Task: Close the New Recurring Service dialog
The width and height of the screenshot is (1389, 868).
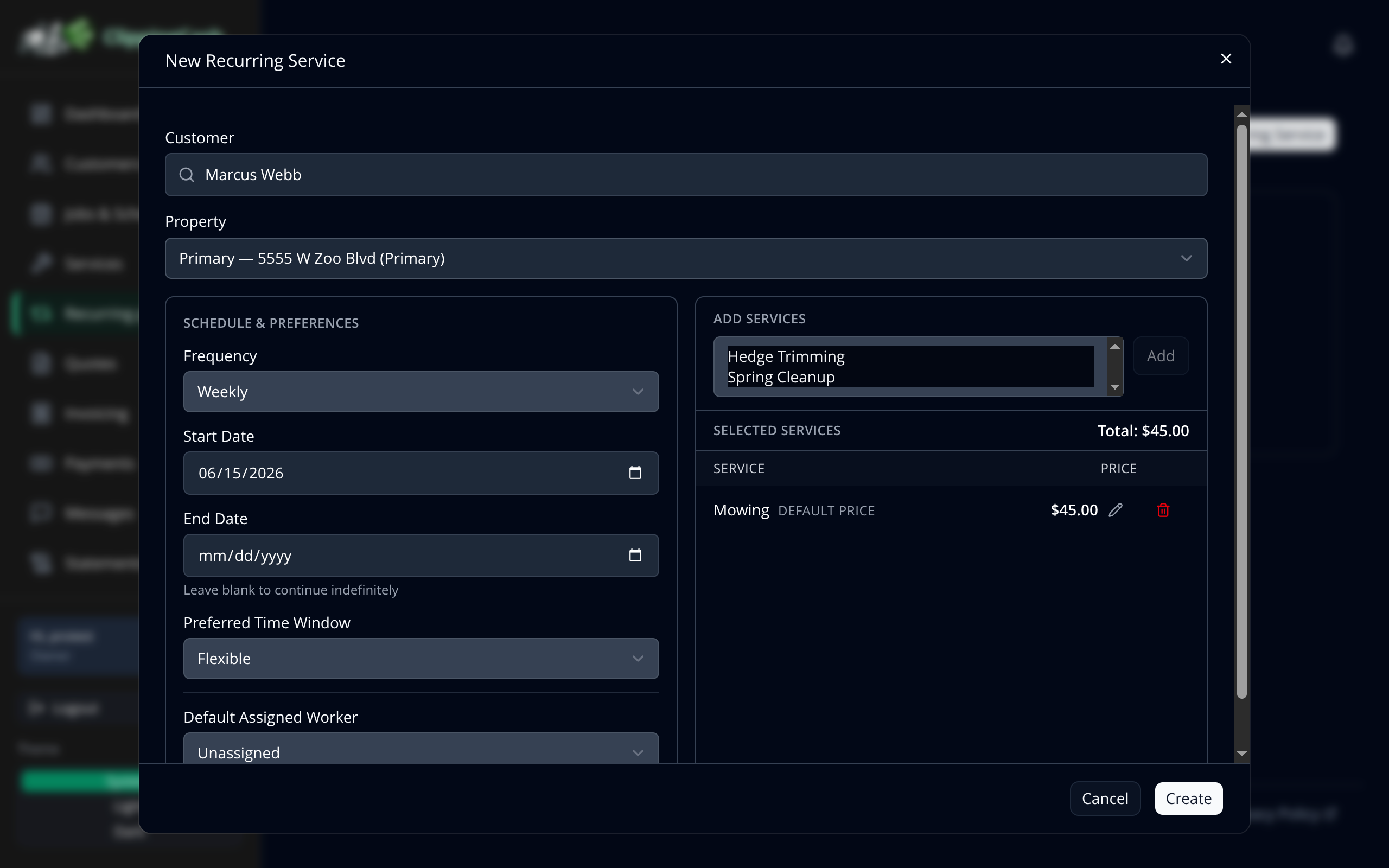Action: point(1226,59)
